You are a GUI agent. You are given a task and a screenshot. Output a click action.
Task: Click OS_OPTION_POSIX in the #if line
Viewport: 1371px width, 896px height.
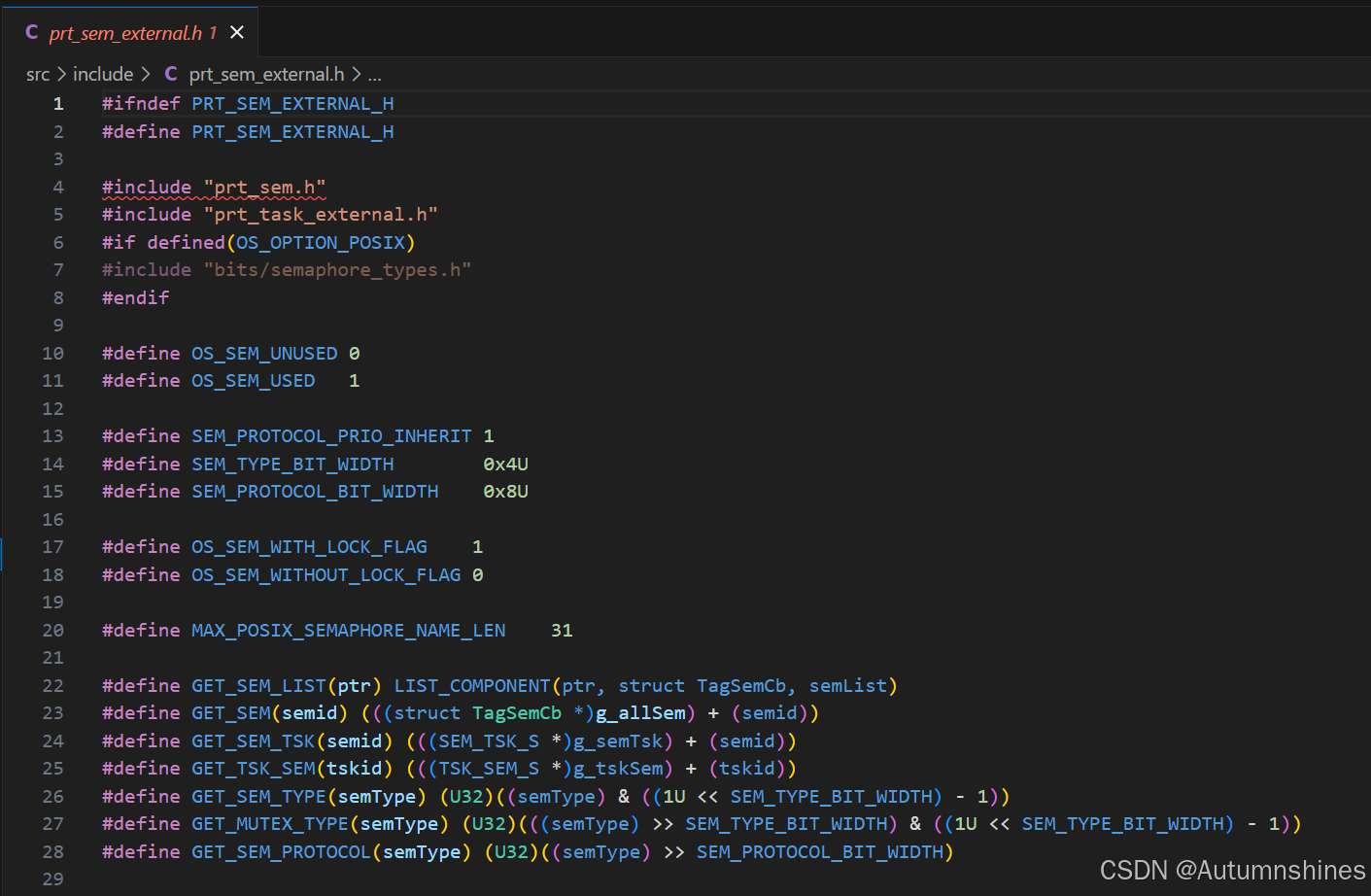pos(321,243)
